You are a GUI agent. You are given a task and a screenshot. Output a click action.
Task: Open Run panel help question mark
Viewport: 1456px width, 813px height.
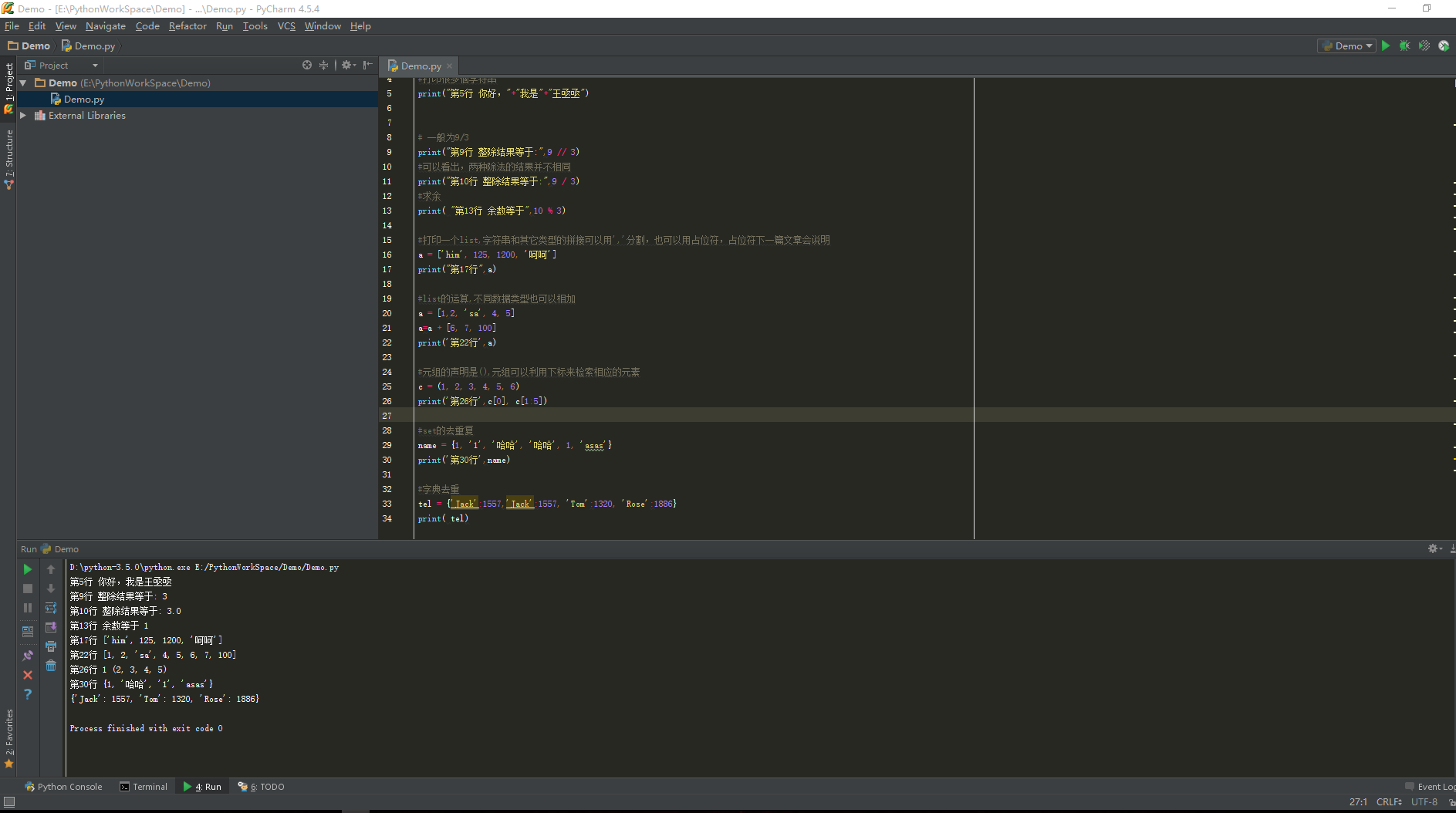tap(28, 694)
